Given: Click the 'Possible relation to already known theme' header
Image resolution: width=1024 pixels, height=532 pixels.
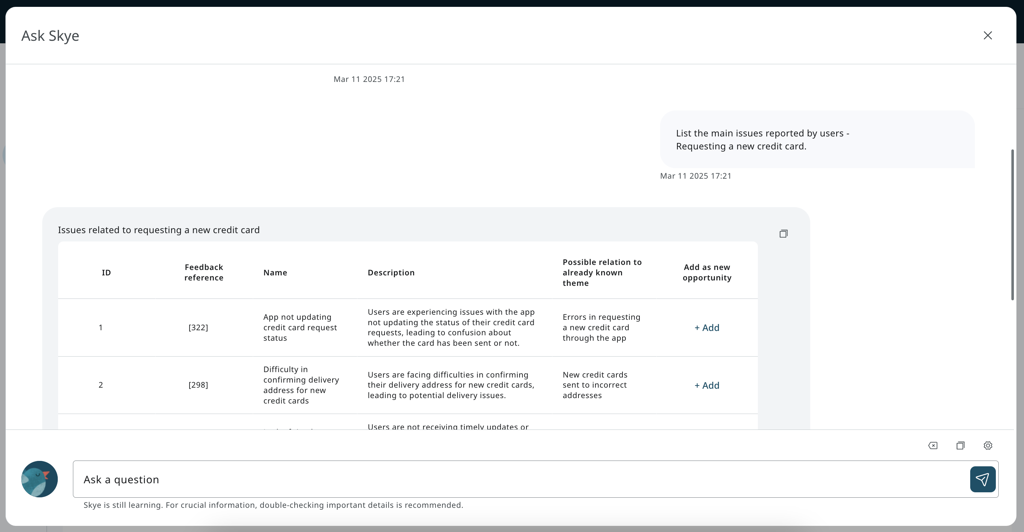Looking at the screenshot, I should tap(602, 272).
